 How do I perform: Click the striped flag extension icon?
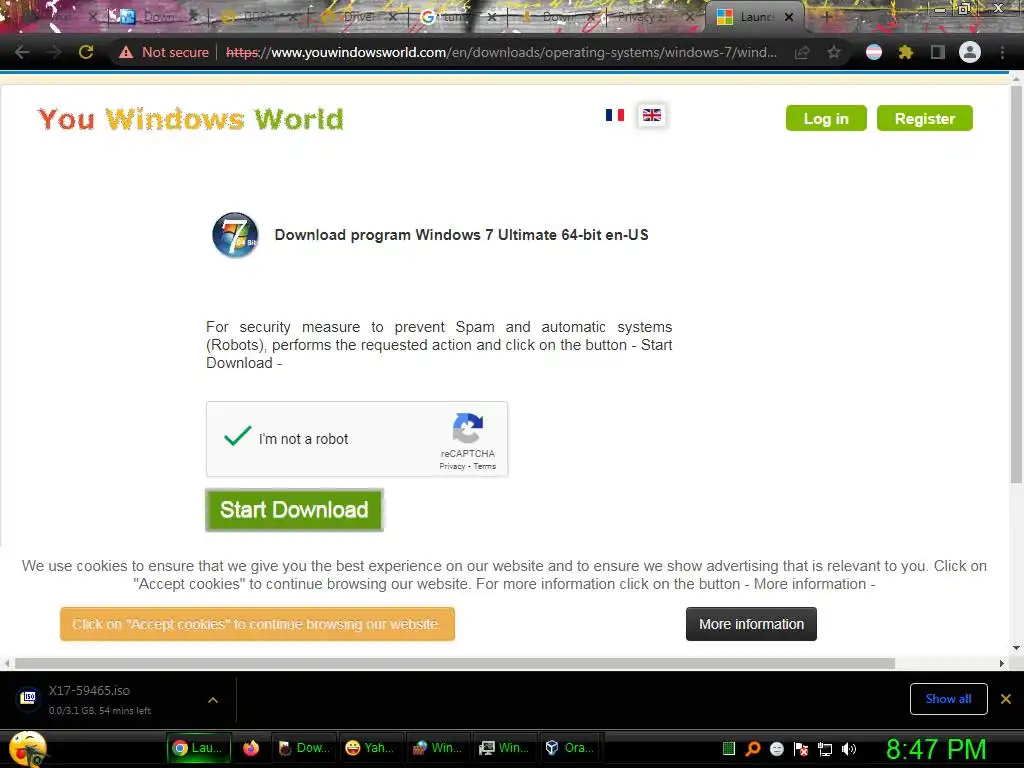[874, 52]
